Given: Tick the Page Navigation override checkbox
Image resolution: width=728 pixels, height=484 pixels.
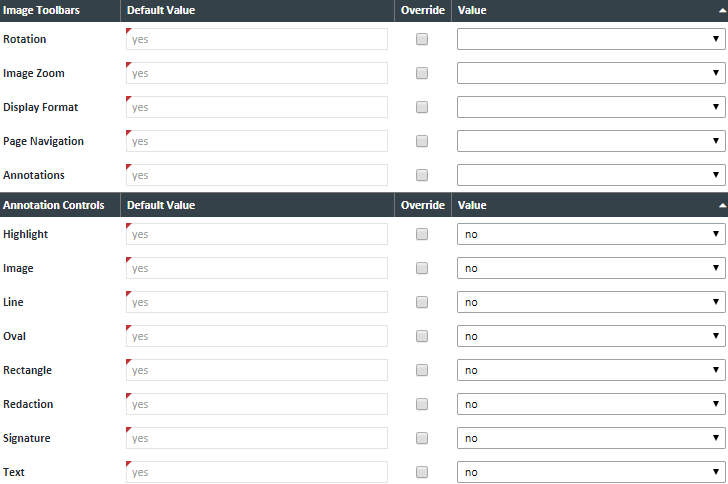Looking at the screenshot, I should pos(422,141).
